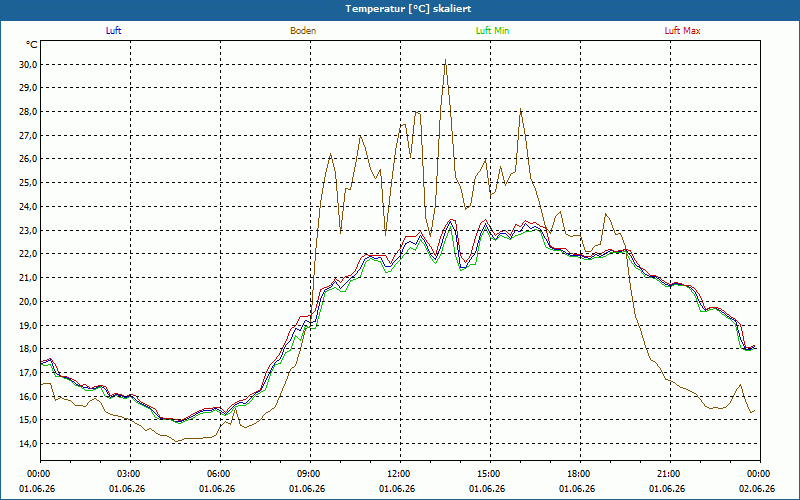Click the brown Boden legend label

pos(303,31)
